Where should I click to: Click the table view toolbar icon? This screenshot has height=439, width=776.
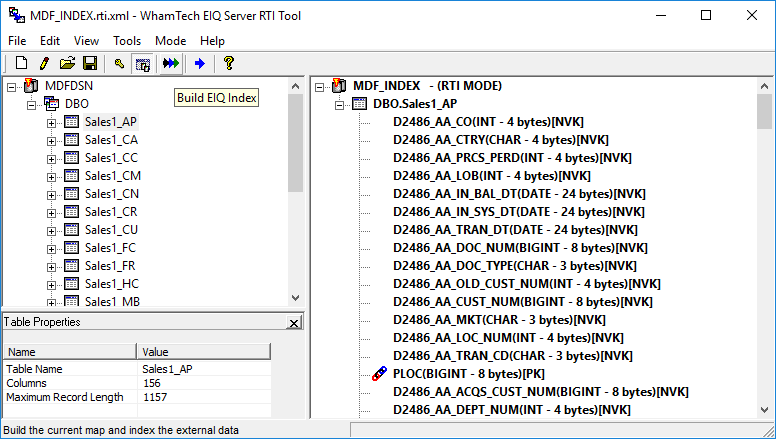point(143,64)
